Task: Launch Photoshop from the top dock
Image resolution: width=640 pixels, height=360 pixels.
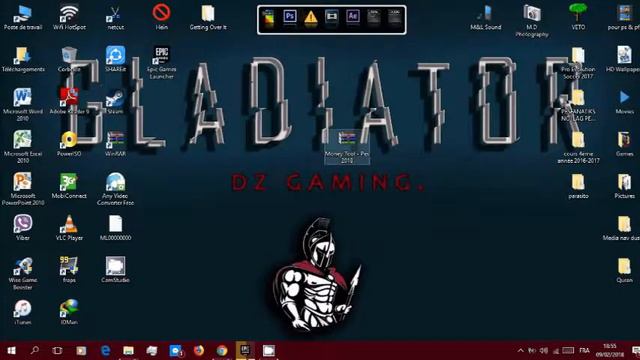Action: coord(290,17)
